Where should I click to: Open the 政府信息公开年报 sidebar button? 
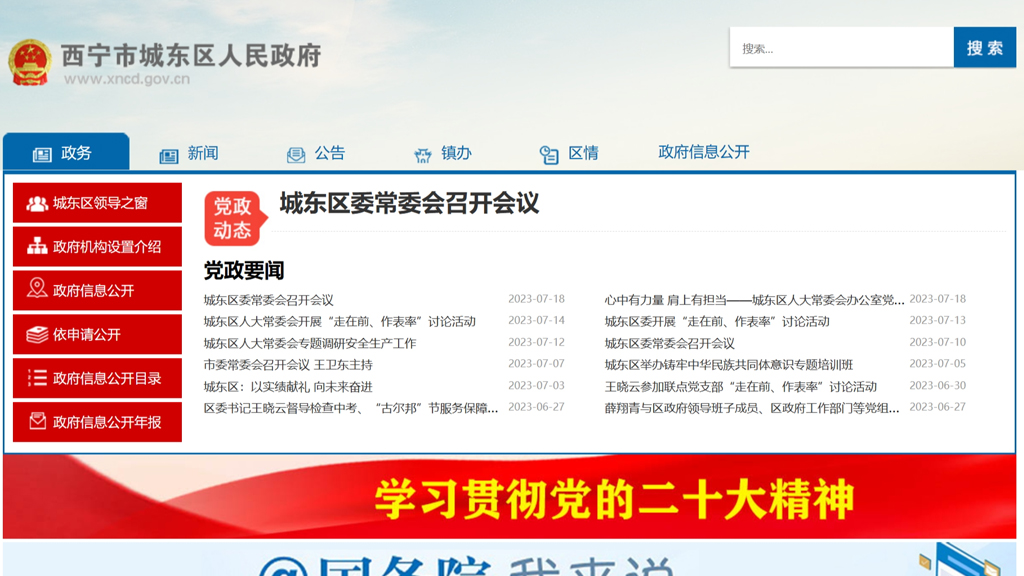[98, 422]
